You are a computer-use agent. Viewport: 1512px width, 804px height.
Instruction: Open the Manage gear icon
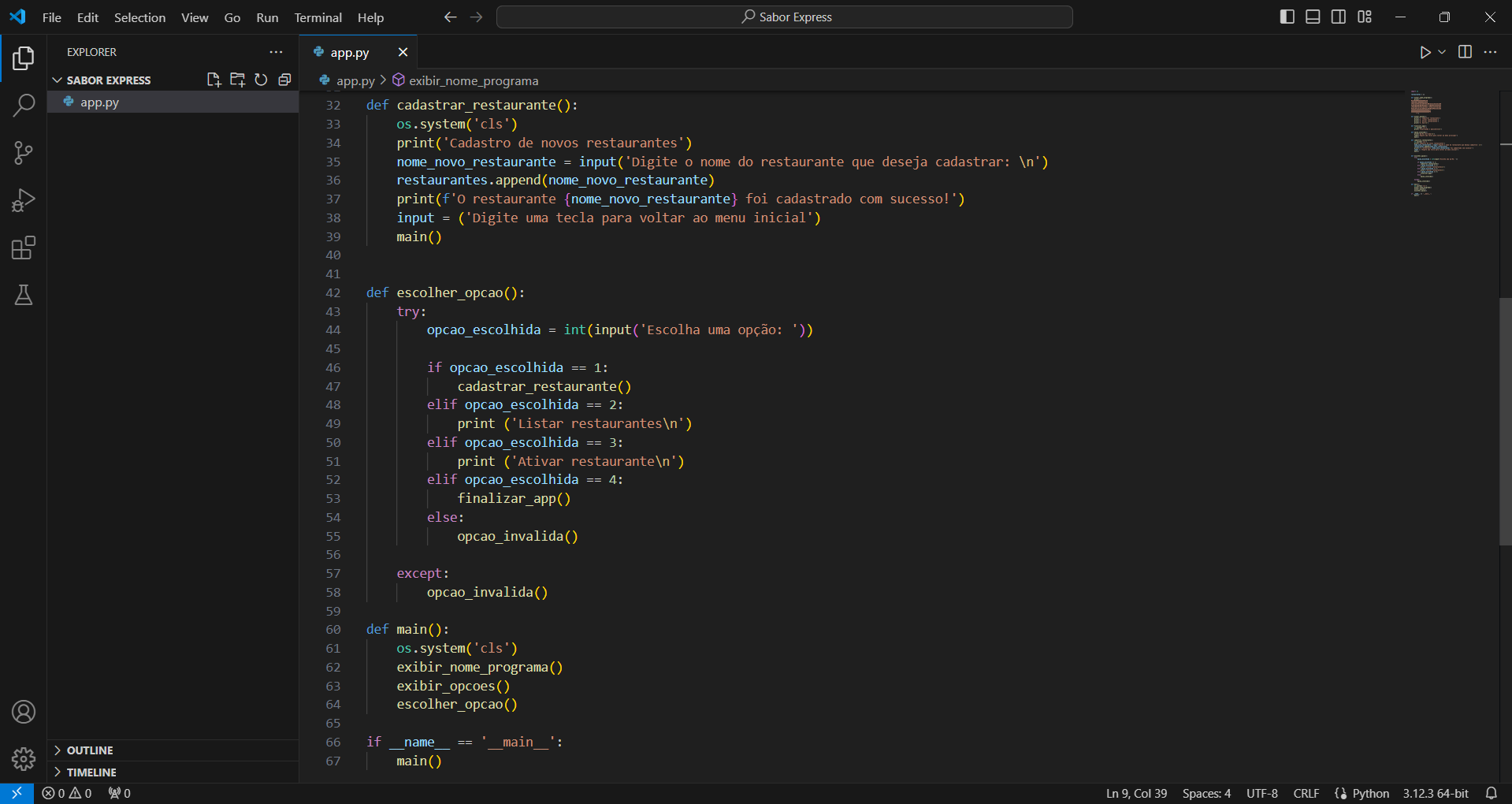[x=24, y=759]
